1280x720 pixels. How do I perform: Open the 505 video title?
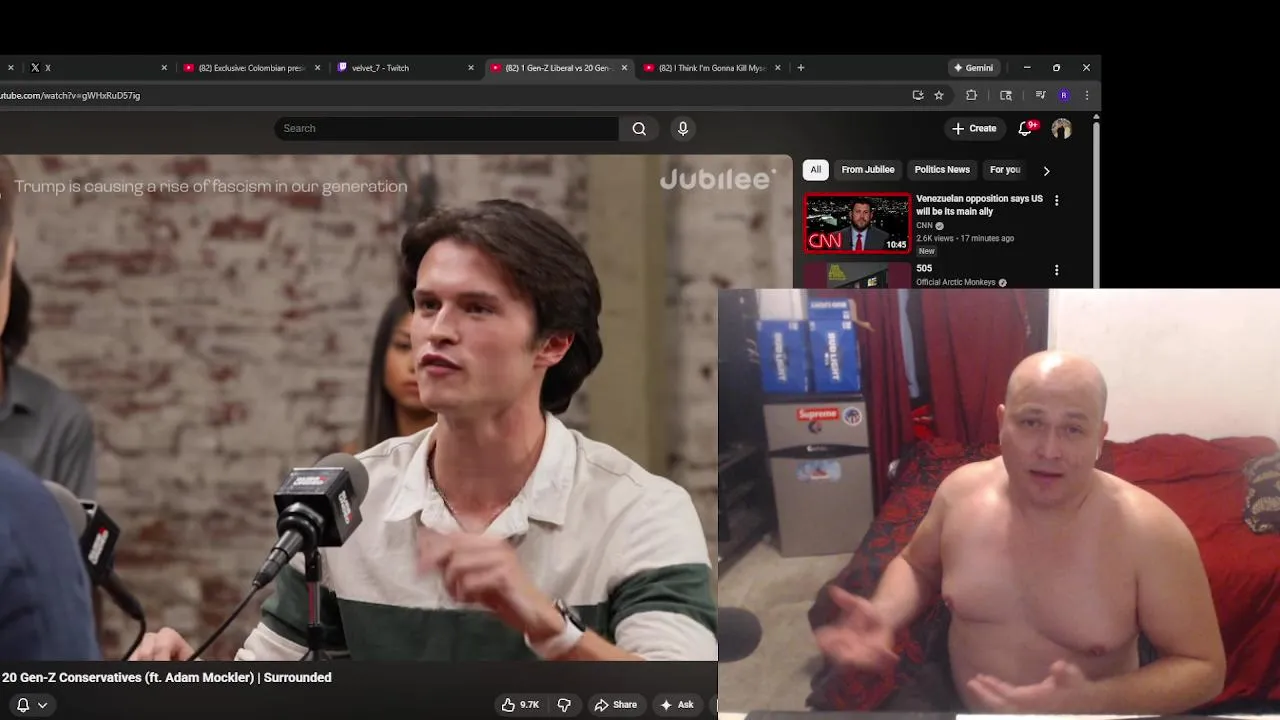924,268
